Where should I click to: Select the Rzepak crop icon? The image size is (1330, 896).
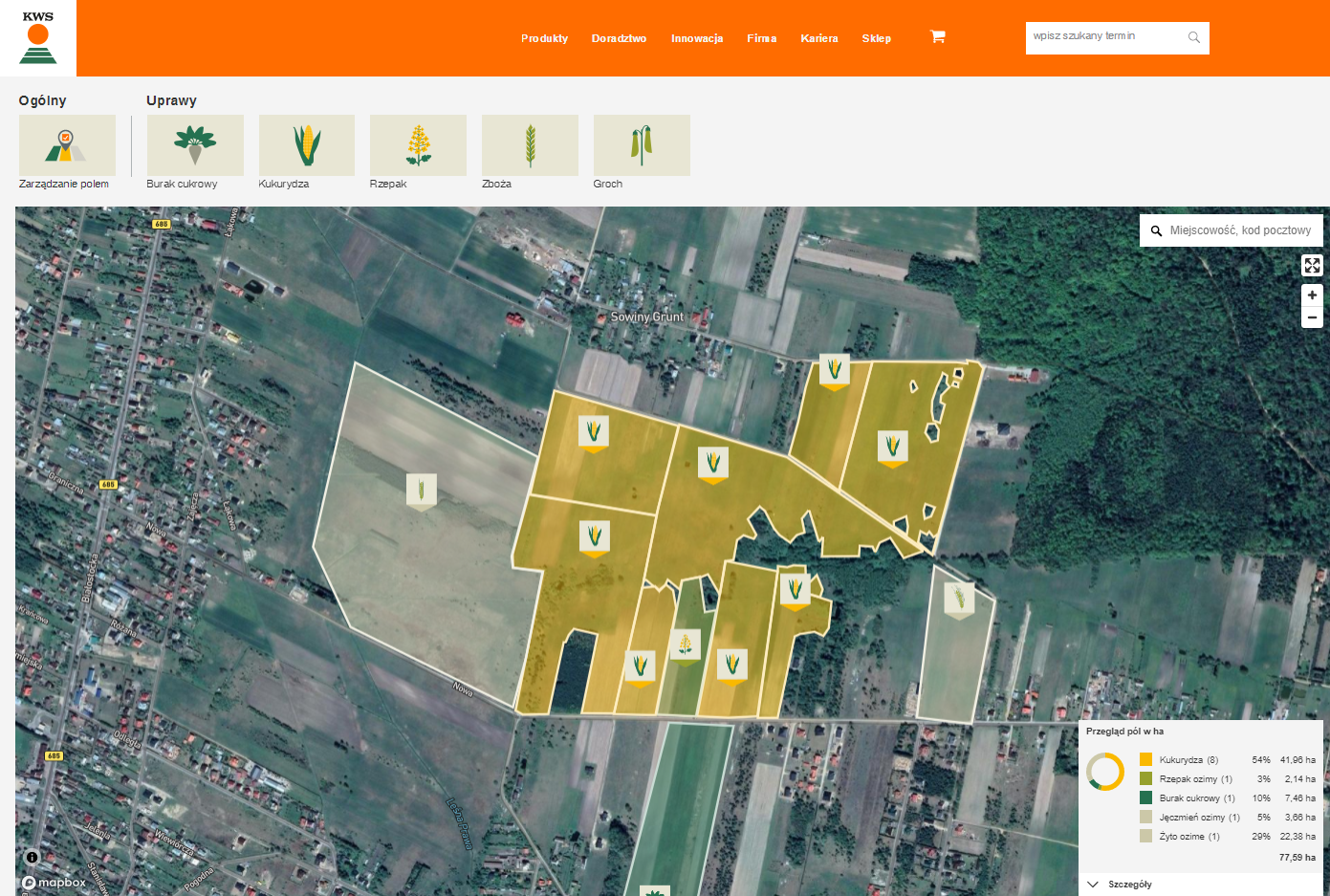coord(418,145)
